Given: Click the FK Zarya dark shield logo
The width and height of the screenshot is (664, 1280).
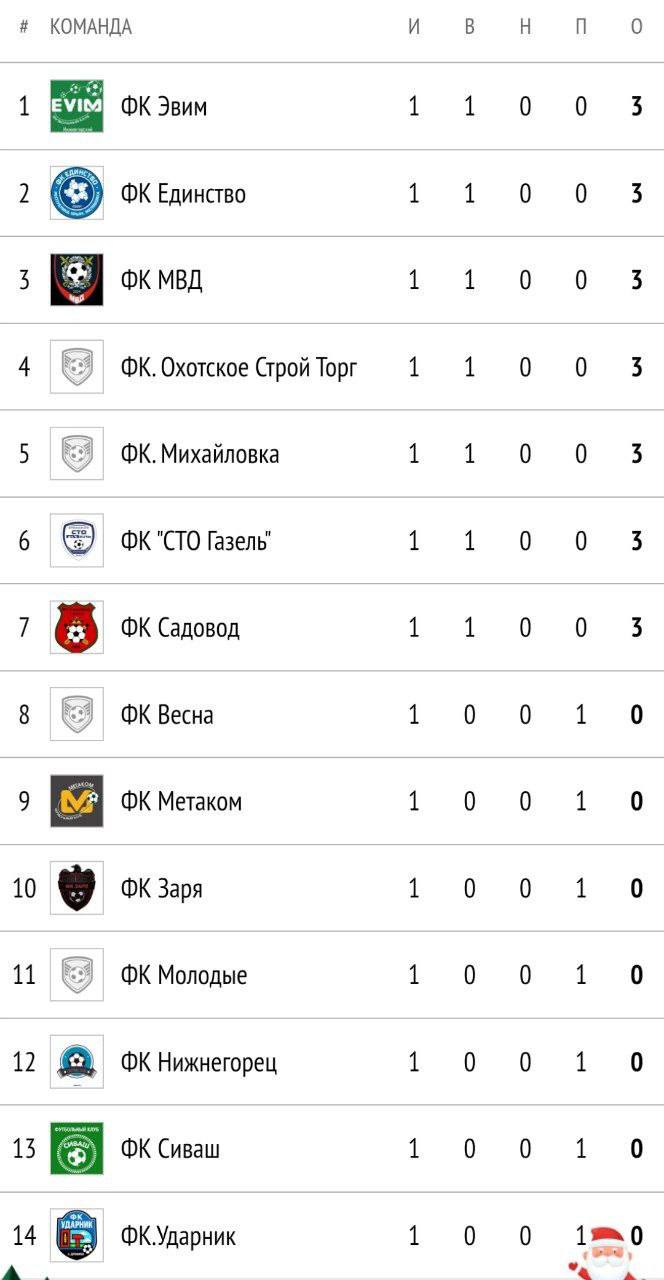Looking at the screenshot, I should 77,888.
